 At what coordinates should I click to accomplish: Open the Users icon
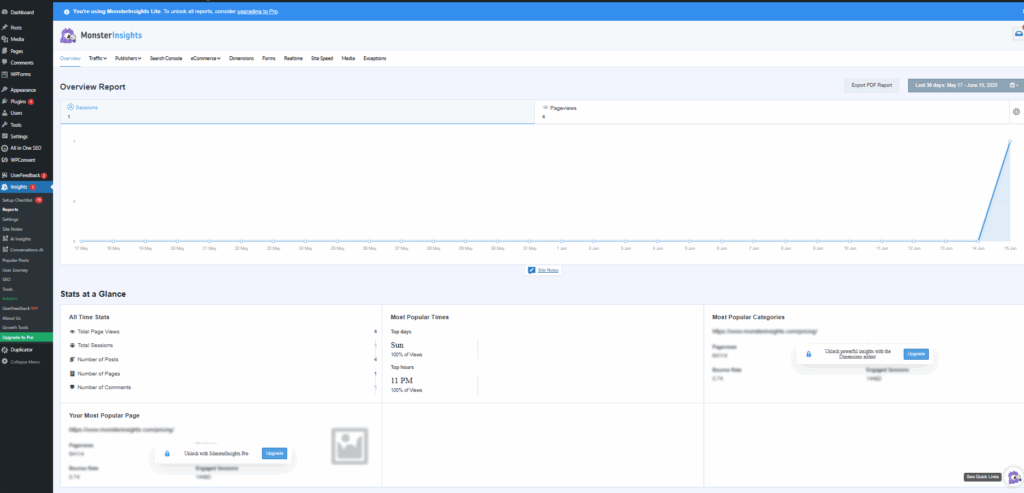pos(5,113)
